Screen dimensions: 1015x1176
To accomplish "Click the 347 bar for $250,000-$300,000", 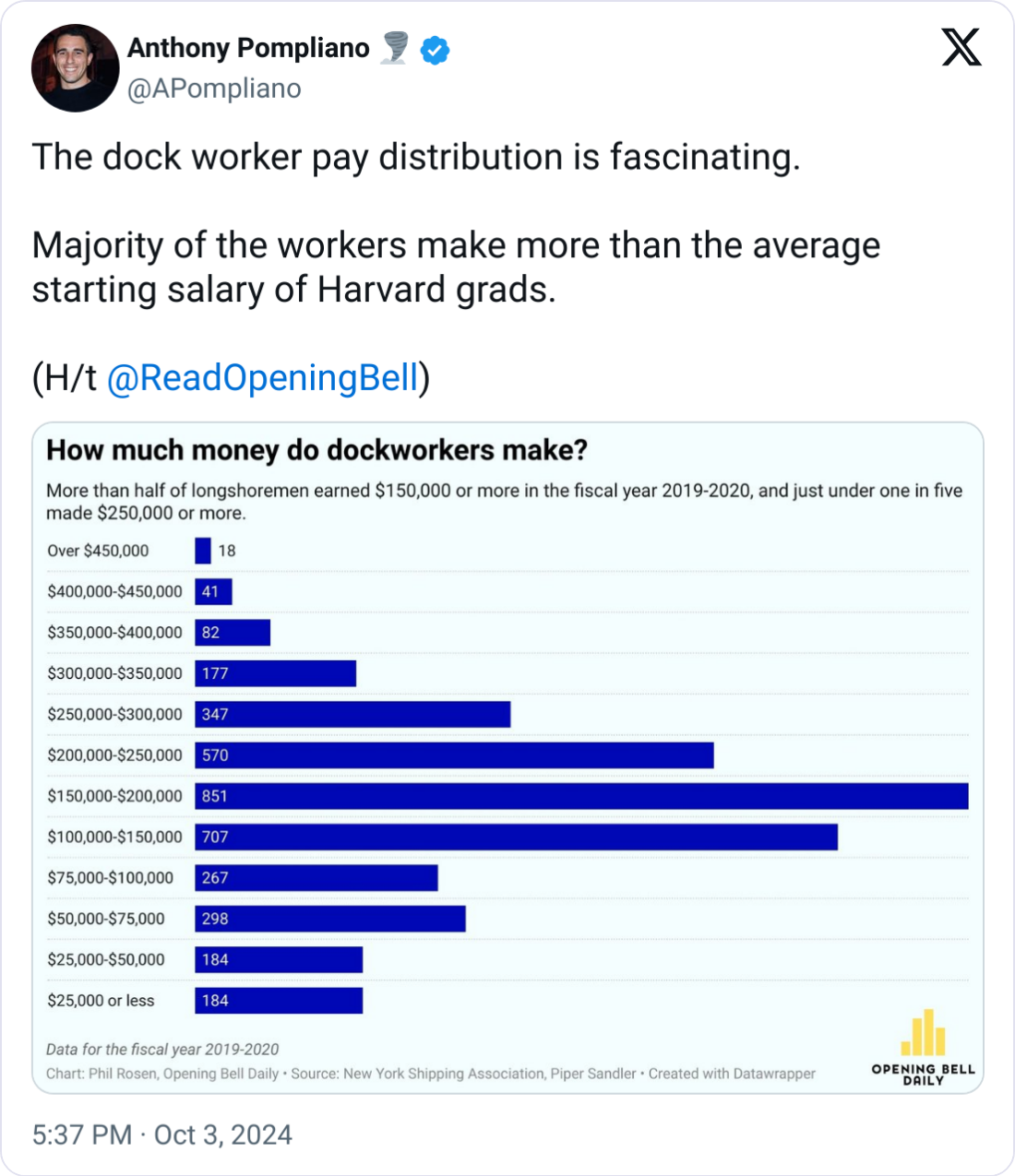I will coord(352,714).
